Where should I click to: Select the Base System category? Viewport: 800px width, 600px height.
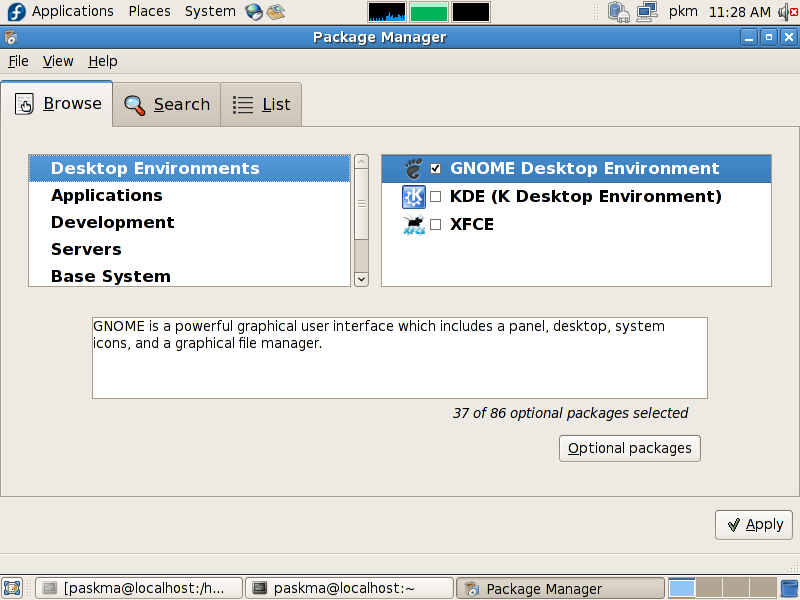(x=189, y=276)
